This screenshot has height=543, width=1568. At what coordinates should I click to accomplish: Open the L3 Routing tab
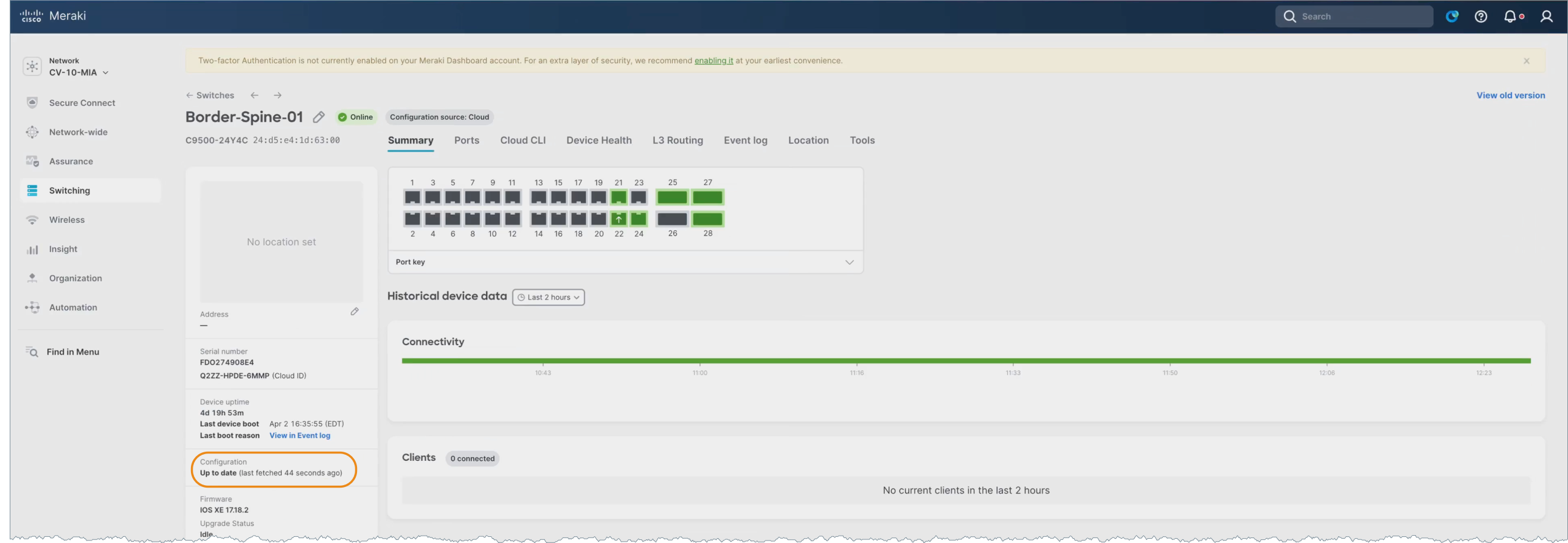click(678, 141)
